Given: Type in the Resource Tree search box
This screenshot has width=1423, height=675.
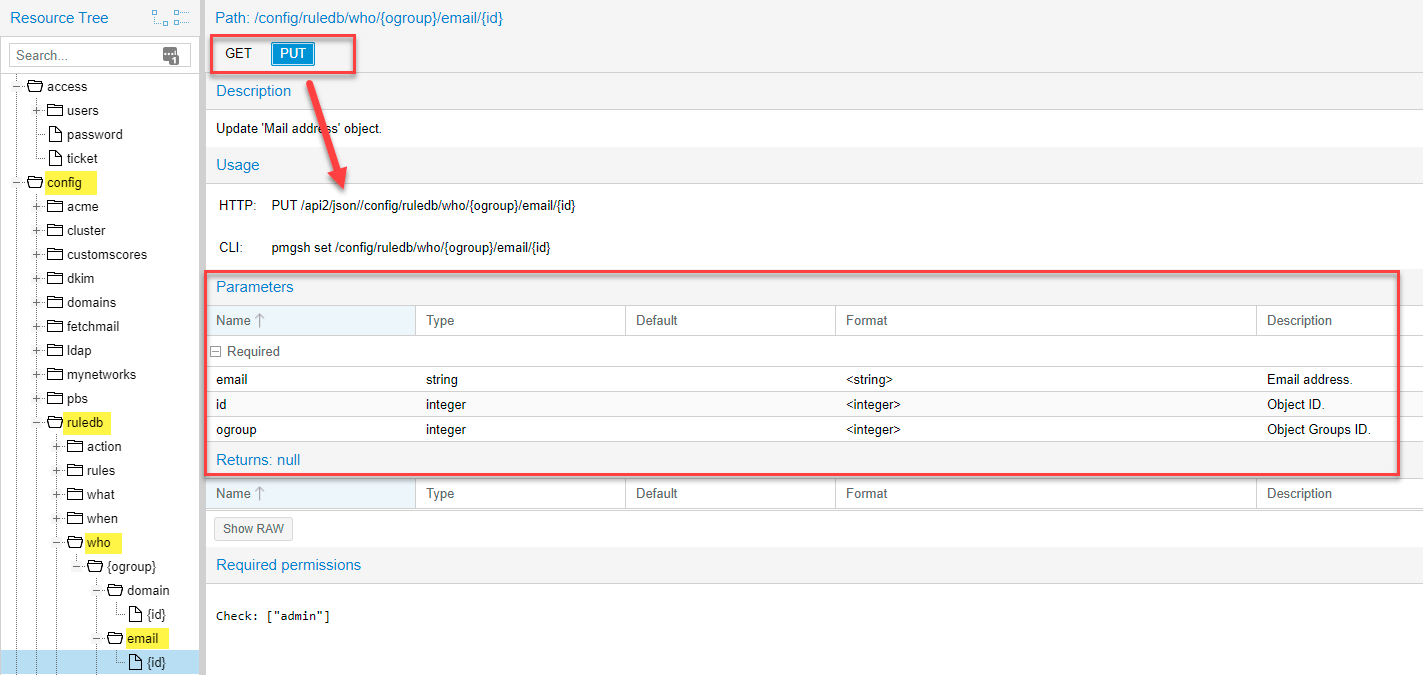Looking at the screenshot, I should (86, 56).
